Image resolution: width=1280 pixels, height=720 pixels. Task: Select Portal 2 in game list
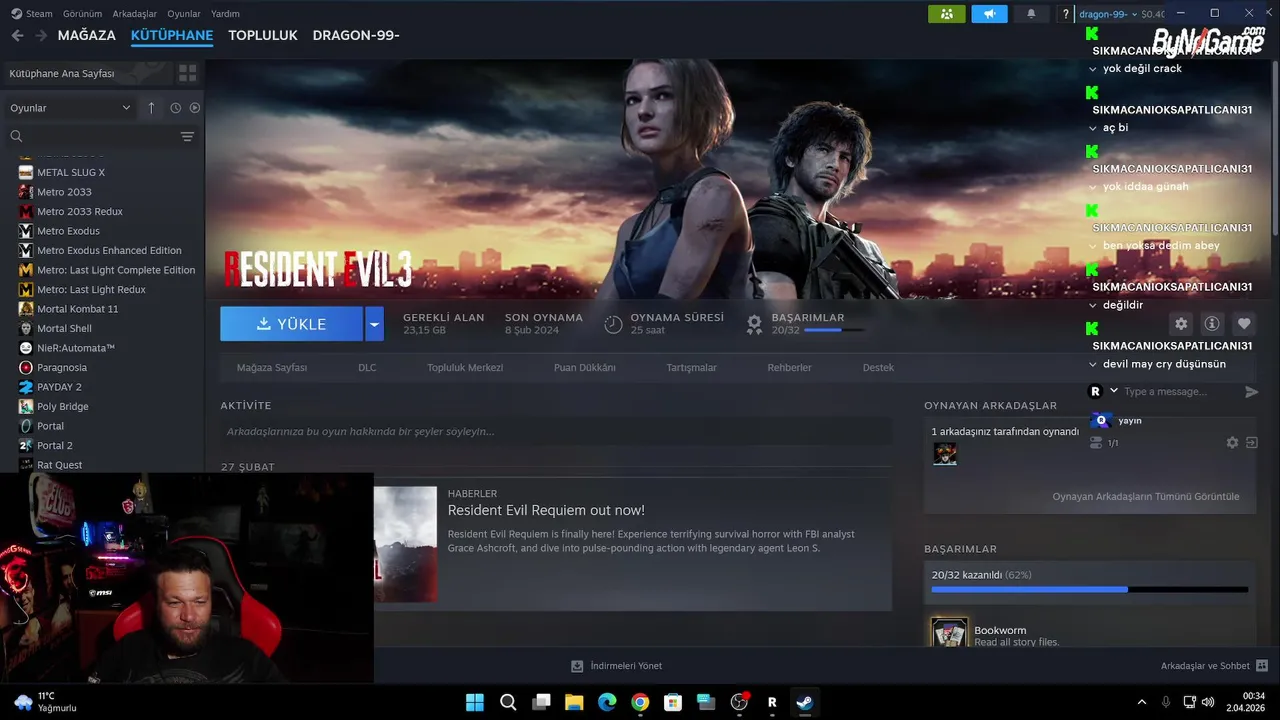(x=54, y=445)
